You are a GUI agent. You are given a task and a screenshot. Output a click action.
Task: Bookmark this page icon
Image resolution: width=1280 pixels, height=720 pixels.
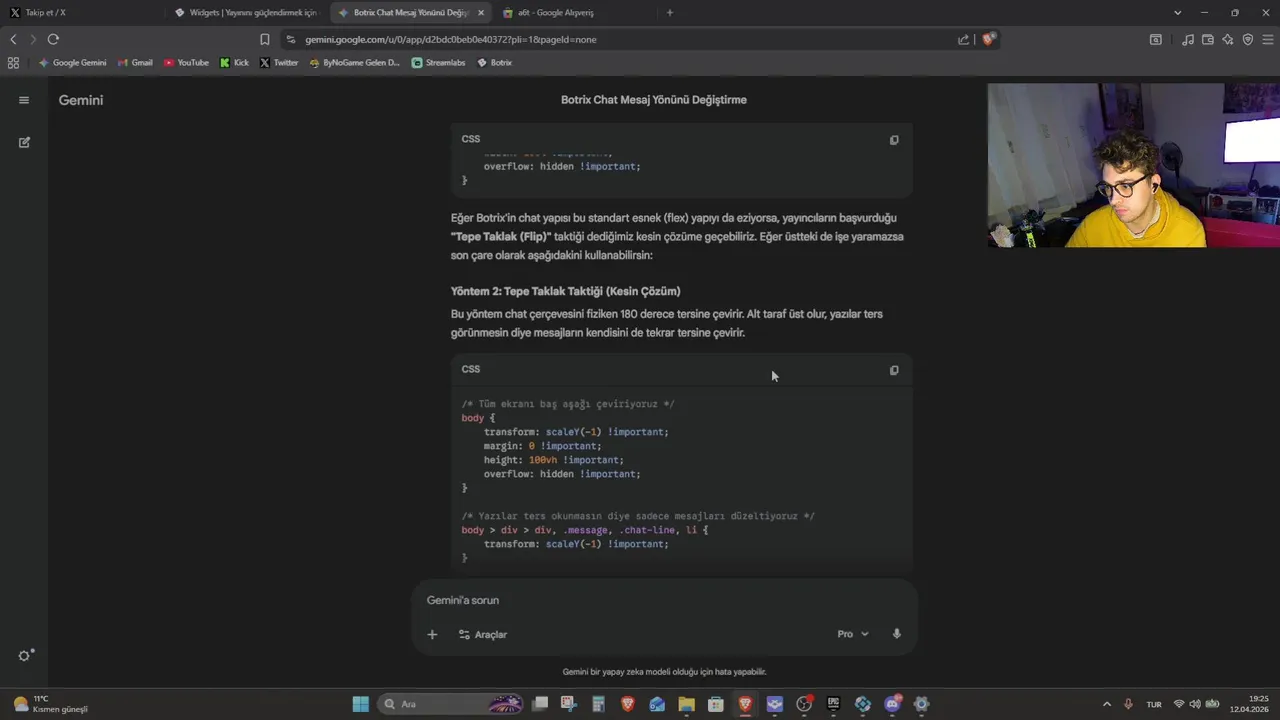point(264,39)
